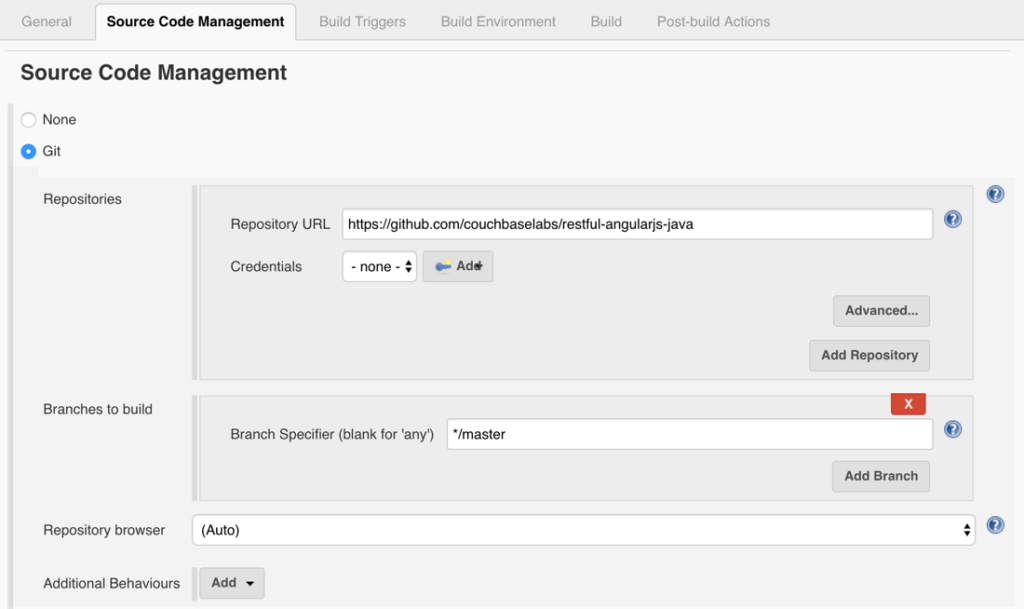The image size is (1024, 609).
Task: Reselect Git radio button under Source Code Management
Action: pos(28,151)
